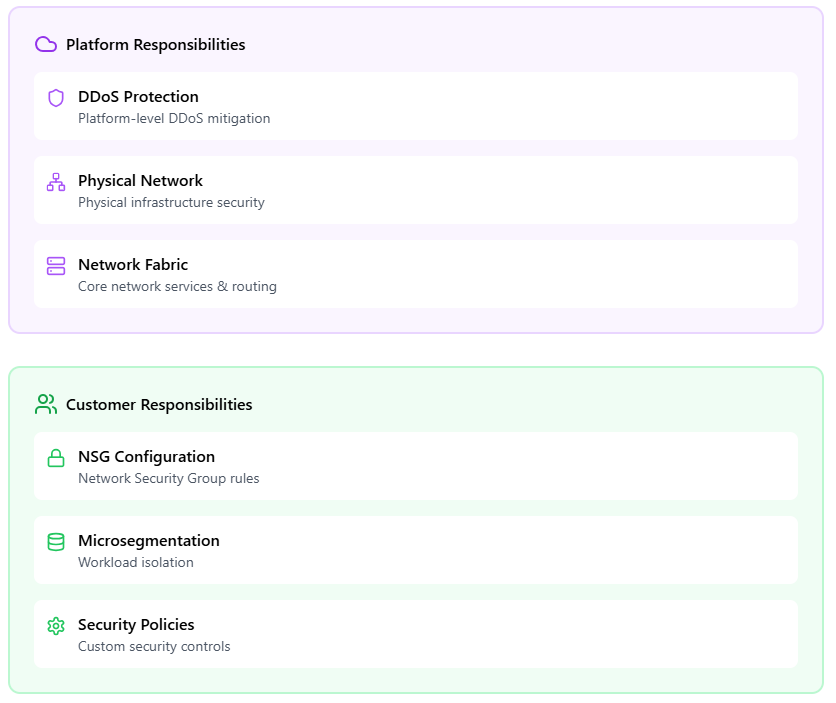
Task: Click the server icon for Network Fabric
Action: pyautogui.click(x=56, y=266)
